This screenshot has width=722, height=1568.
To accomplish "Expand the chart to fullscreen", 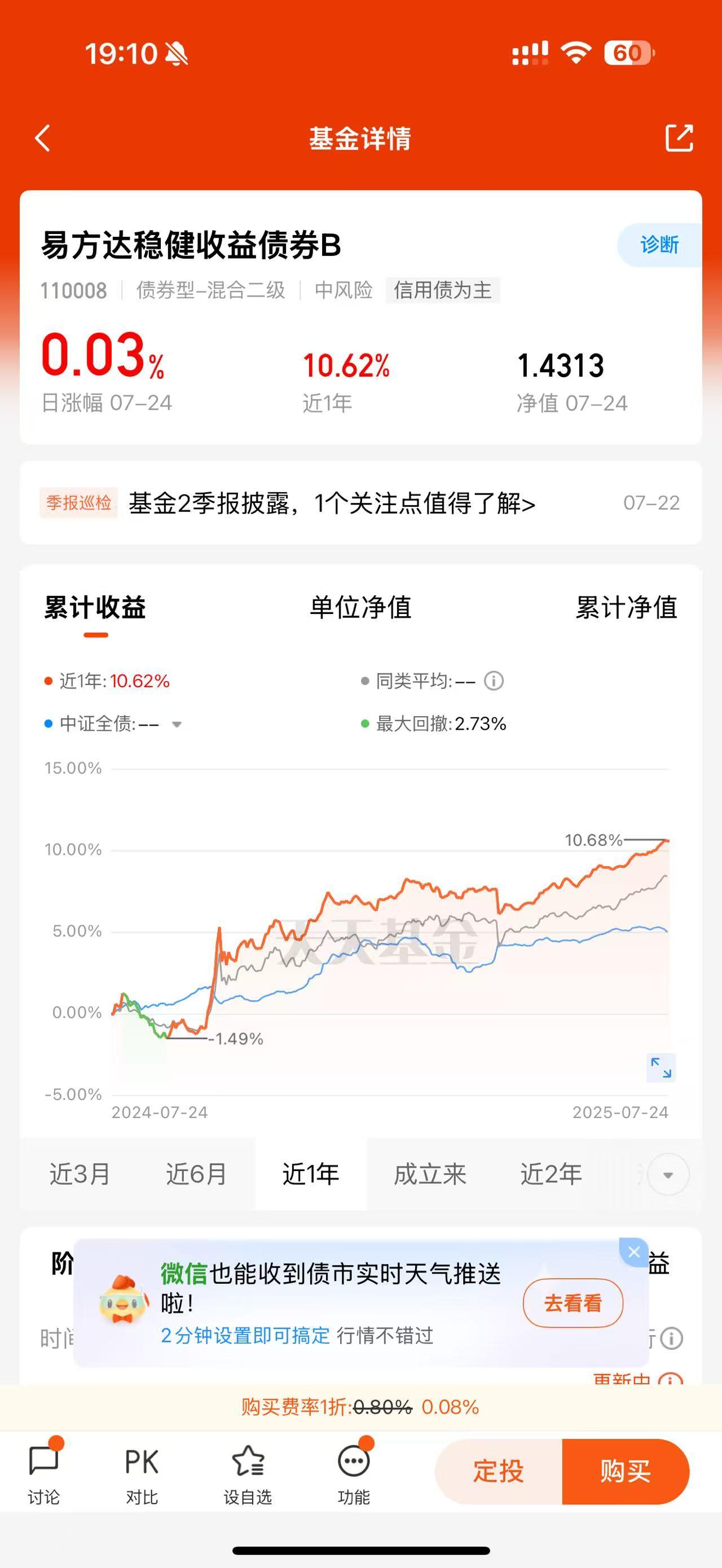I will (x=661, y=1068).
